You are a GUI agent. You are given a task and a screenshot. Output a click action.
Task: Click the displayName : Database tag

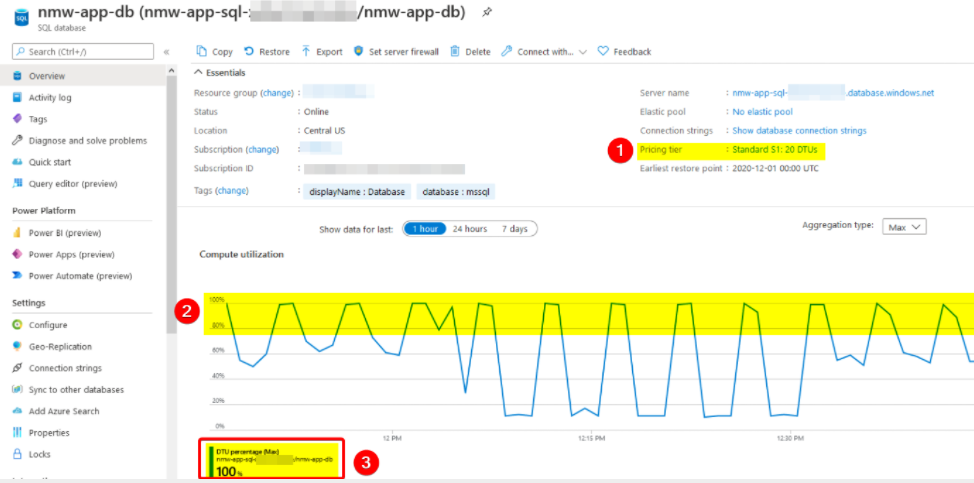[357, 192]
